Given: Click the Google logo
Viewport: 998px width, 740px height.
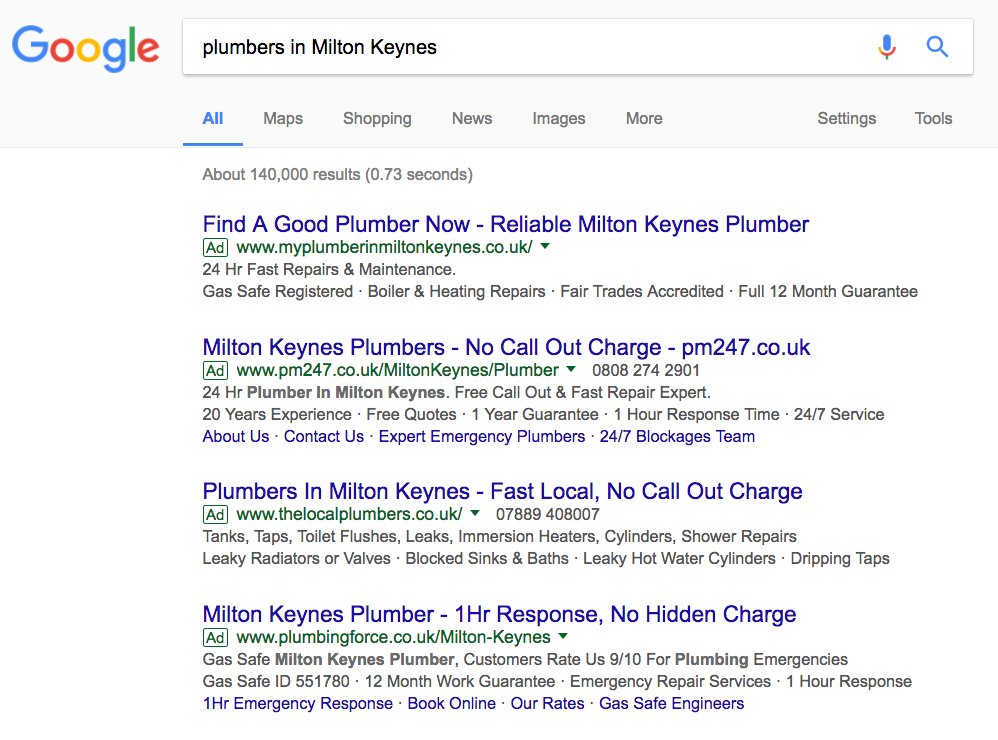Looking at the screenshot, I should pos(86,47).
